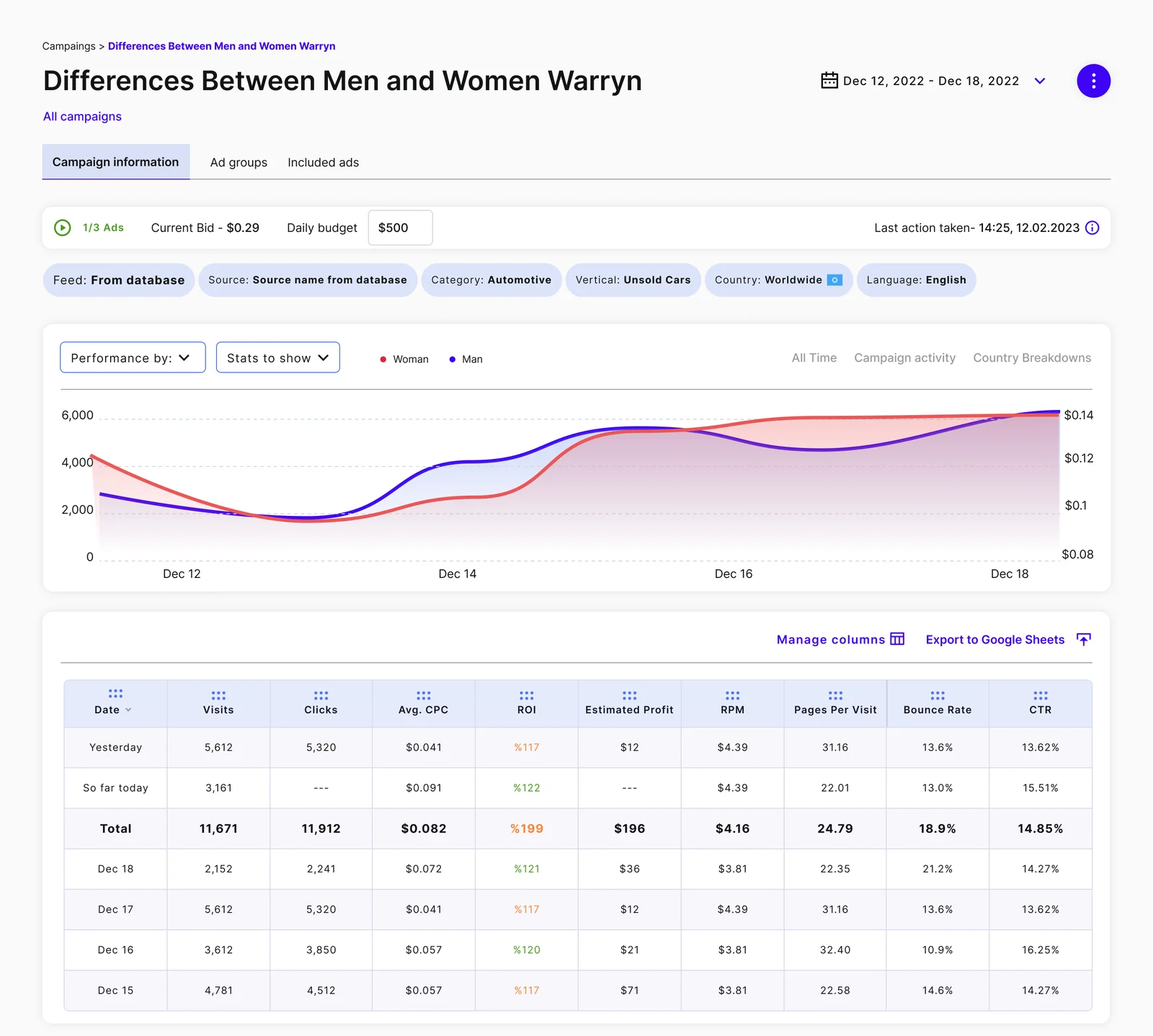
Task: Click the Manage columns table icon
Action: 897,639
